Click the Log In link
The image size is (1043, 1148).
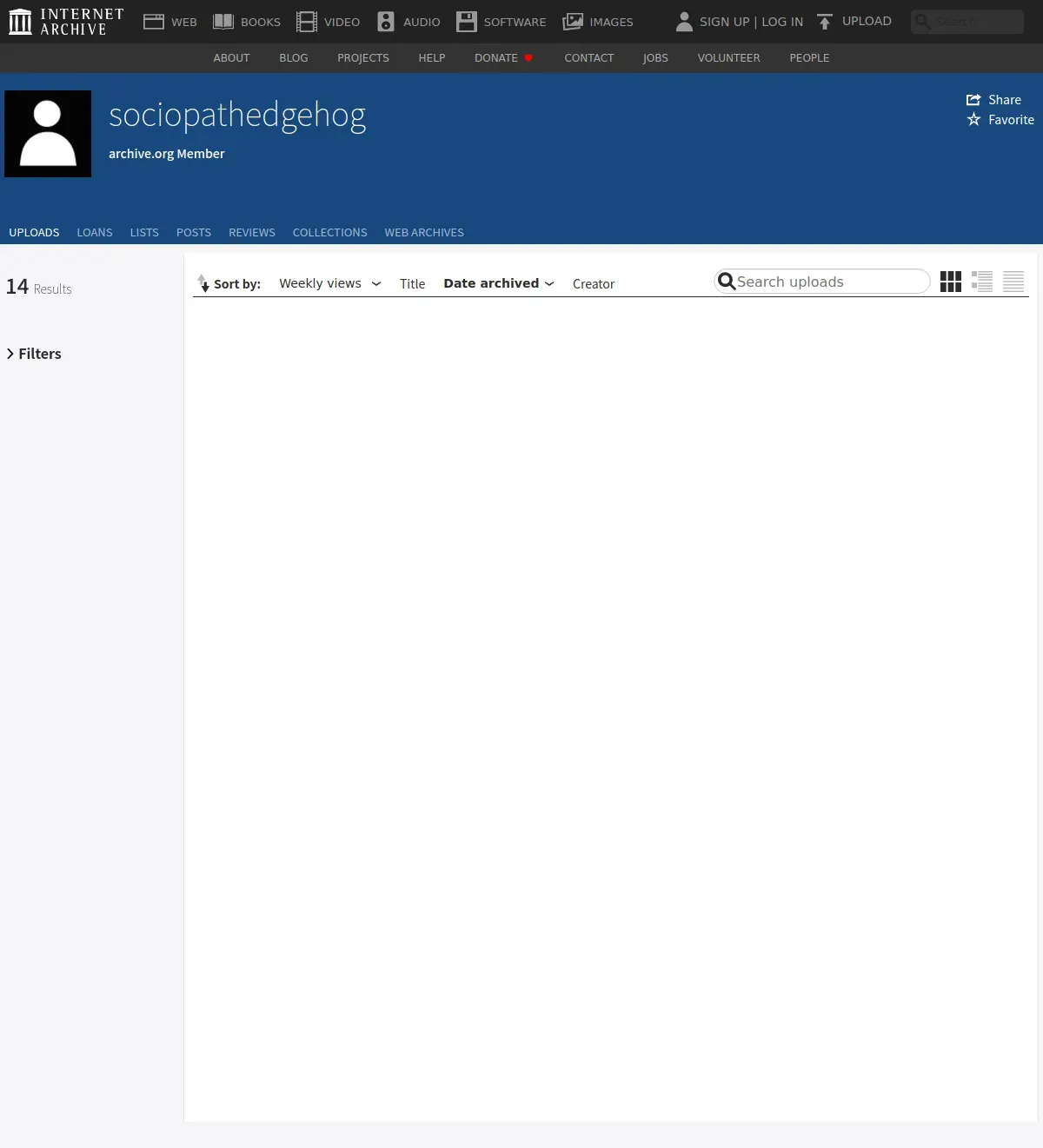[x=782, y=22]
